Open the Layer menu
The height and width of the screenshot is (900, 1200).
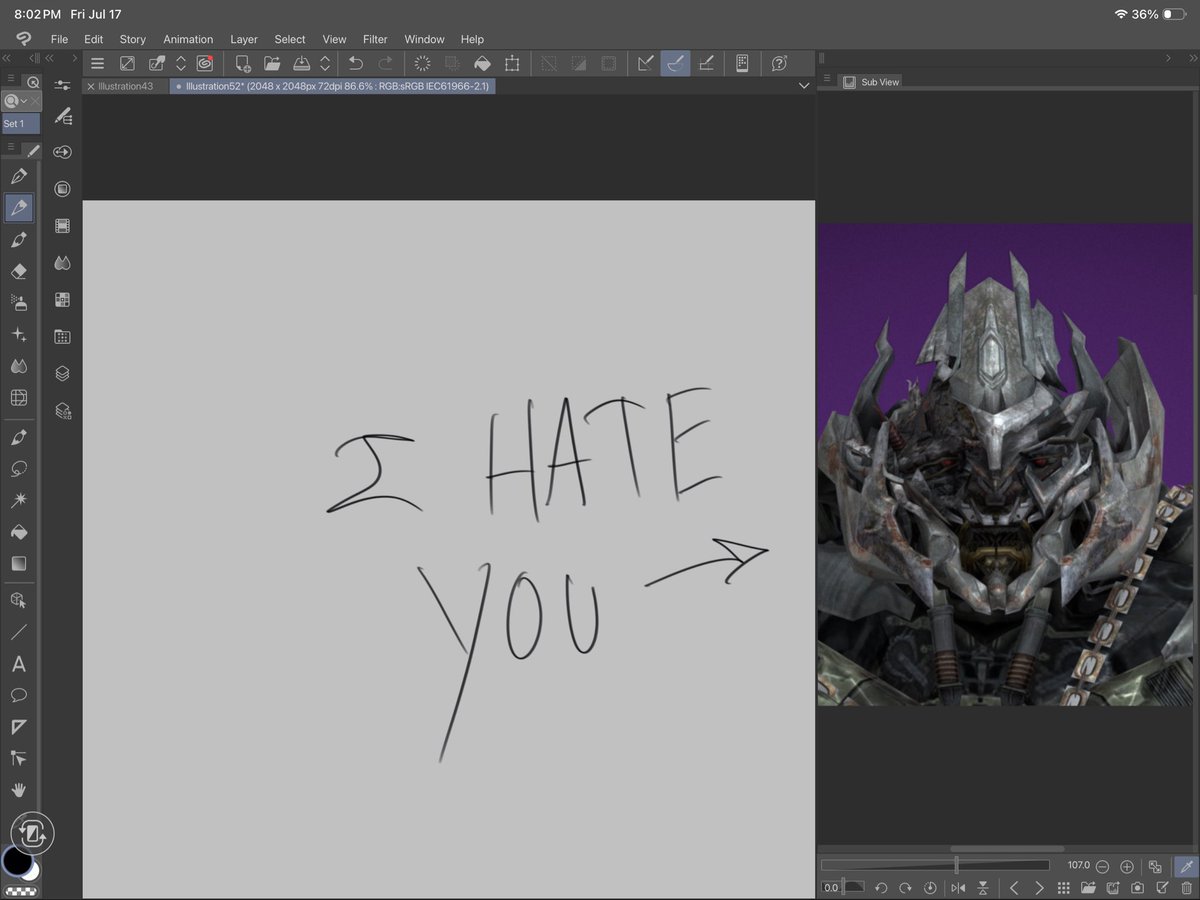coord(244,39)
